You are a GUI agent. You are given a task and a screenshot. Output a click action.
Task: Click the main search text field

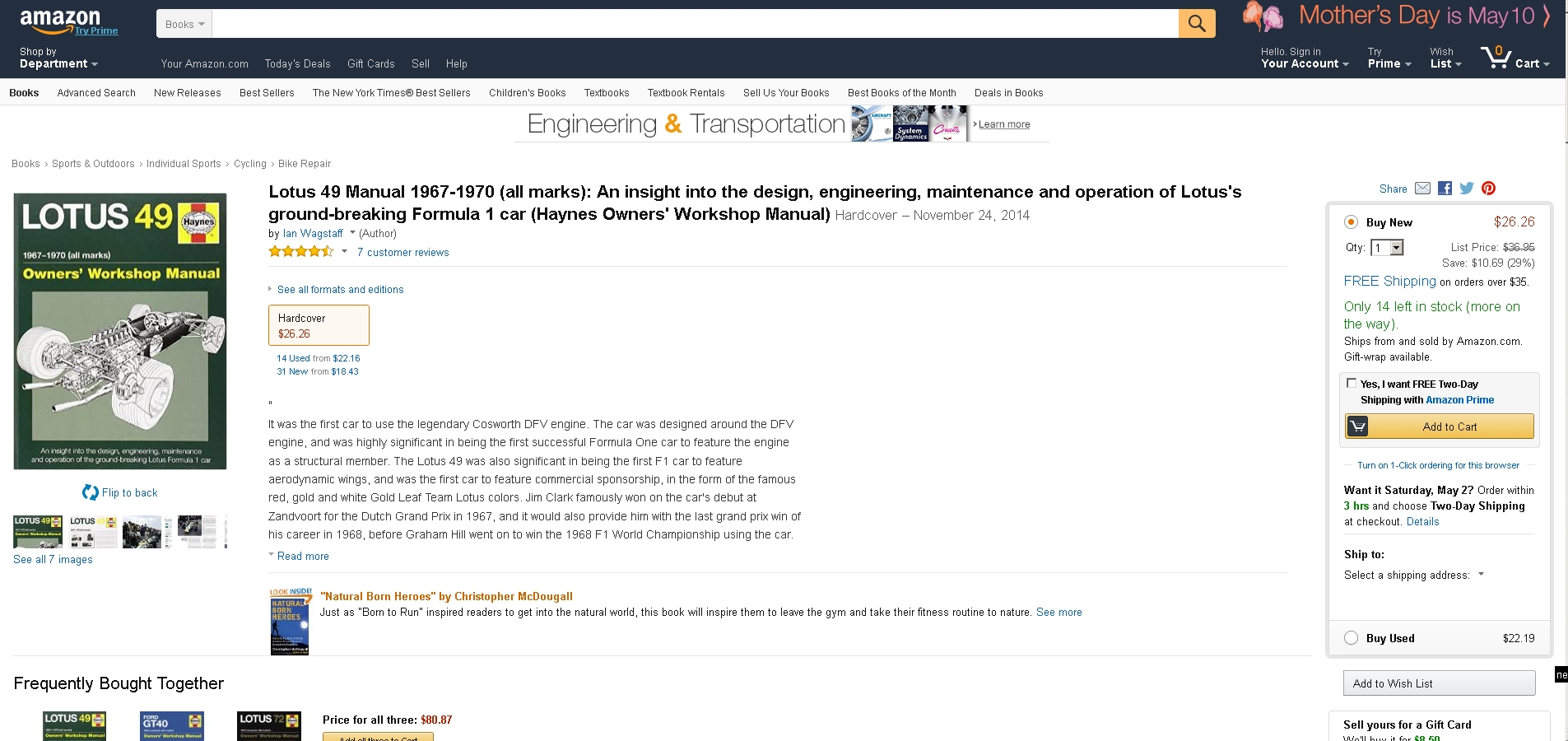click(x=695, y=24)
